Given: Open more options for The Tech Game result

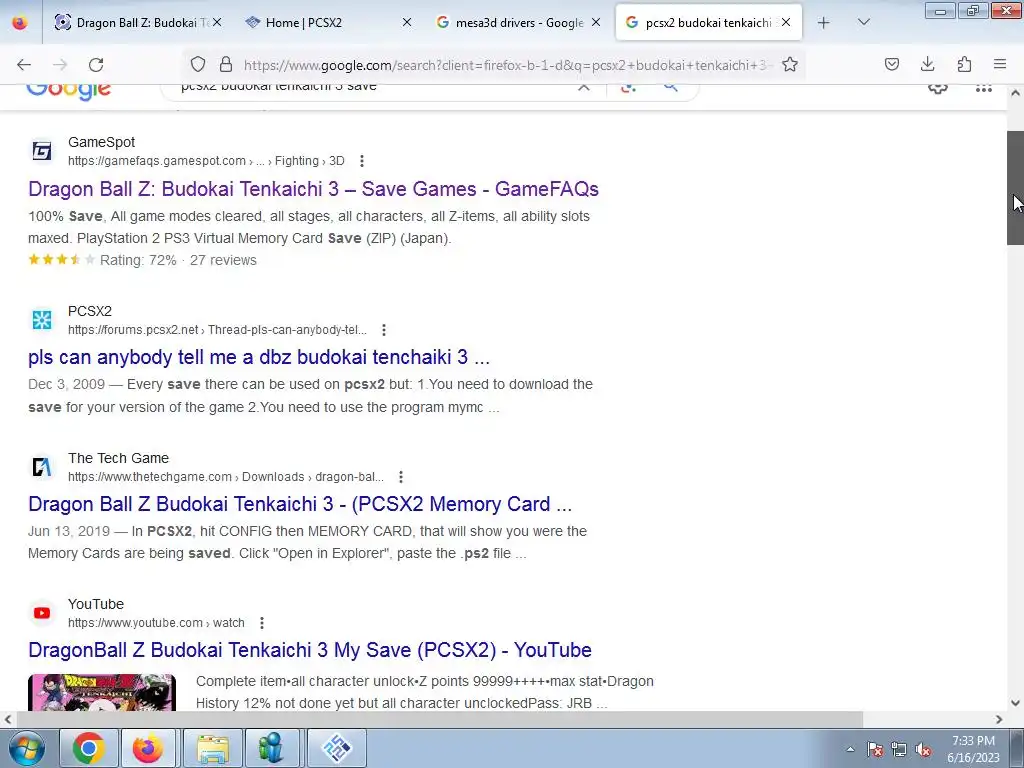Looking at the screenshot, I should (401, 477).
